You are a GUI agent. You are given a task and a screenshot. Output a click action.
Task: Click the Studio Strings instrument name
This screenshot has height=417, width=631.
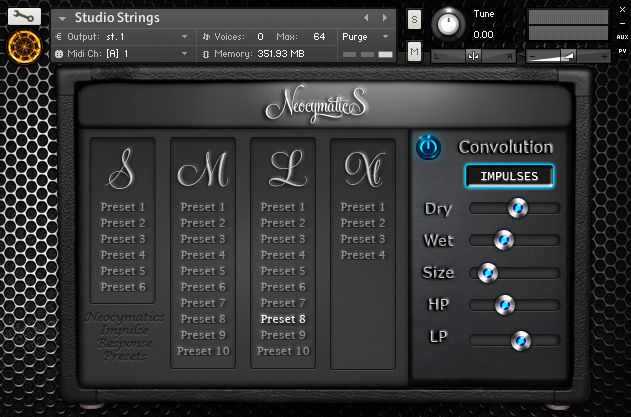[x=117, y=18]
